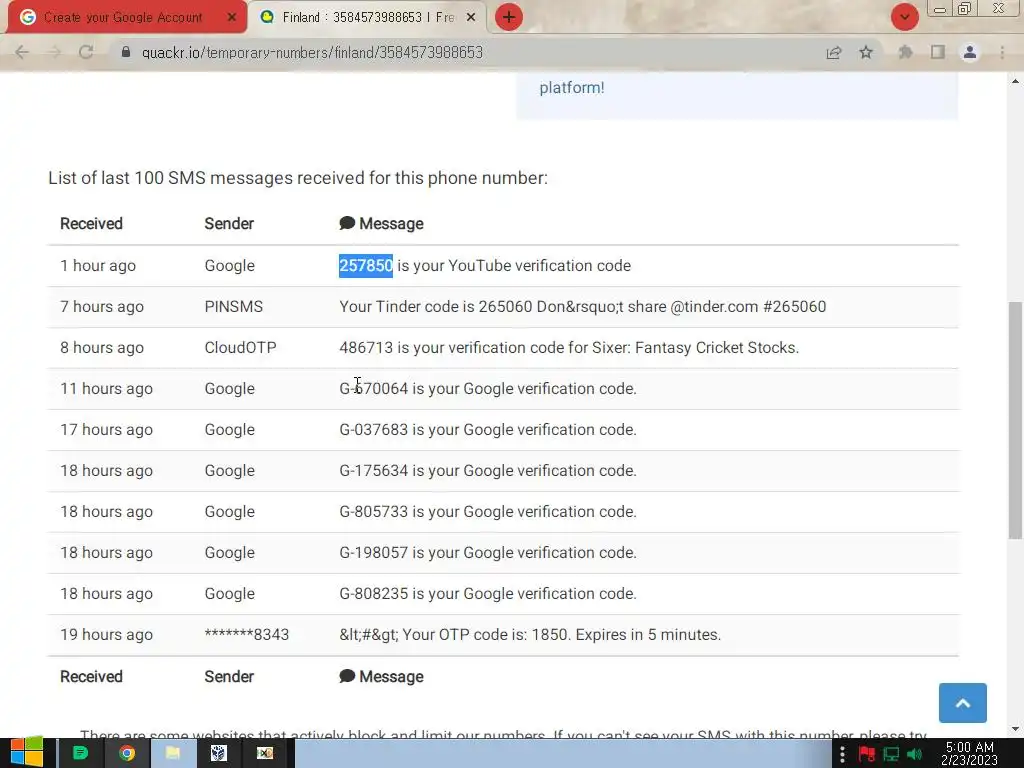Click the G-175634 Google verification message

[x=488, y=470]
